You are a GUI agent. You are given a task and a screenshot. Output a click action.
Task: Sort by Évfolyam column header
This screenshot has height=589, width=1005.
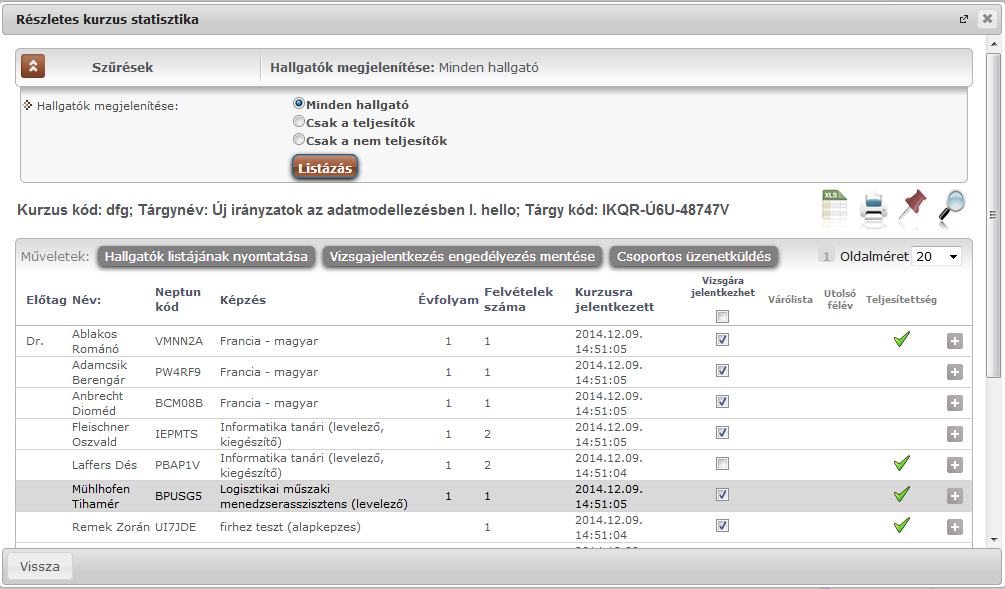tap(448, 300)
